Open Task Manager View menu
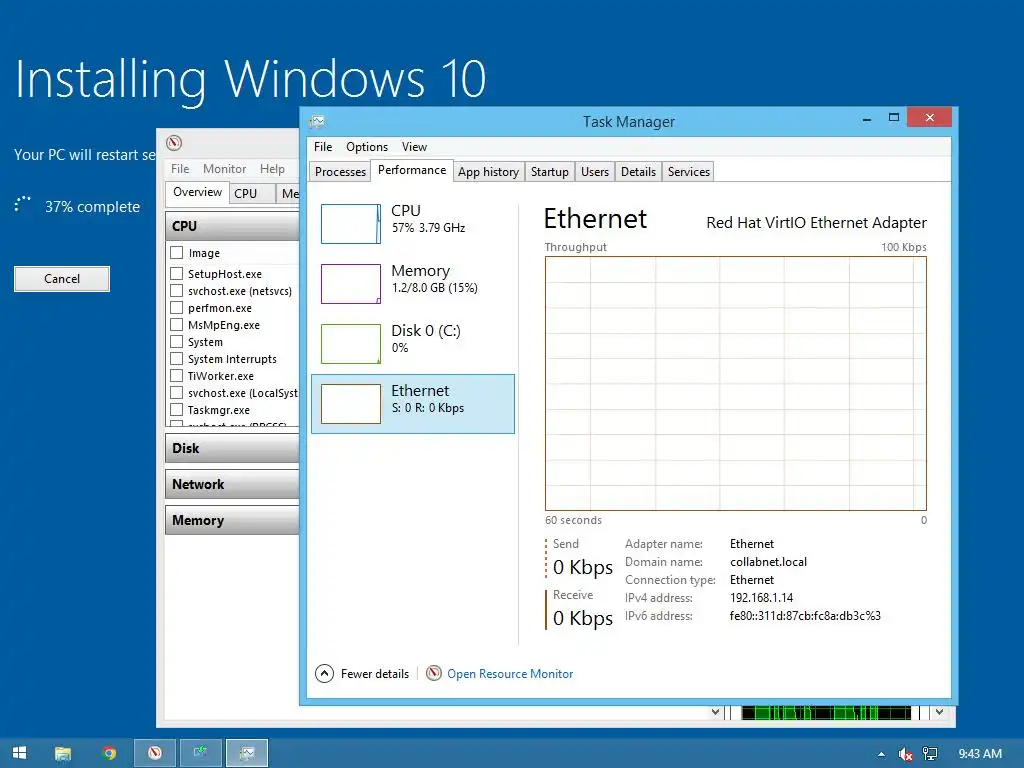This screenshot has width=1024, height=768. tap(414, 147)
